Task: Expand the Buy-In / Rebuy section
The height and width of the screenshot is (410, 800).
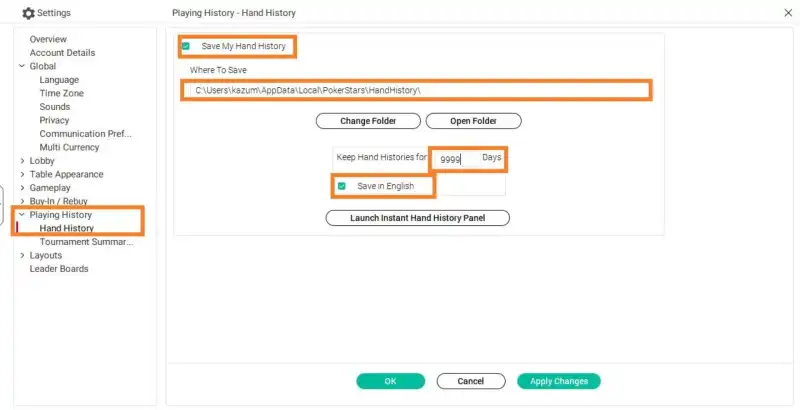Action: 22,201
